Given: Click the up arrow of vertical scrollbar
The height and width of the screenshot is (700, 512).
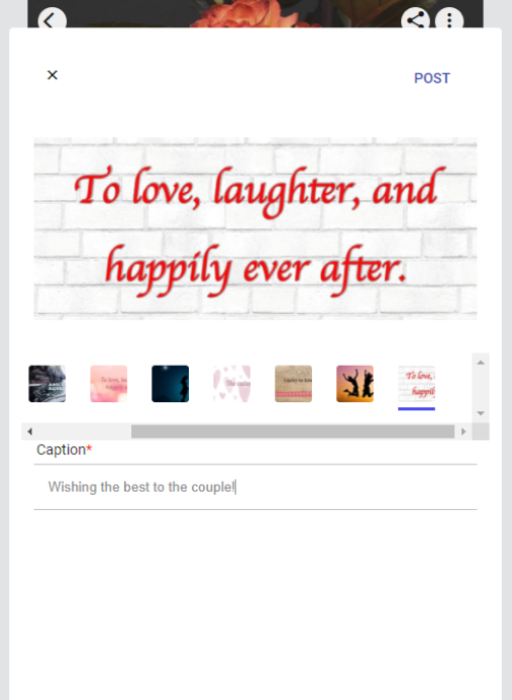Looking at the screenshot, I should [x=481, y=362].
